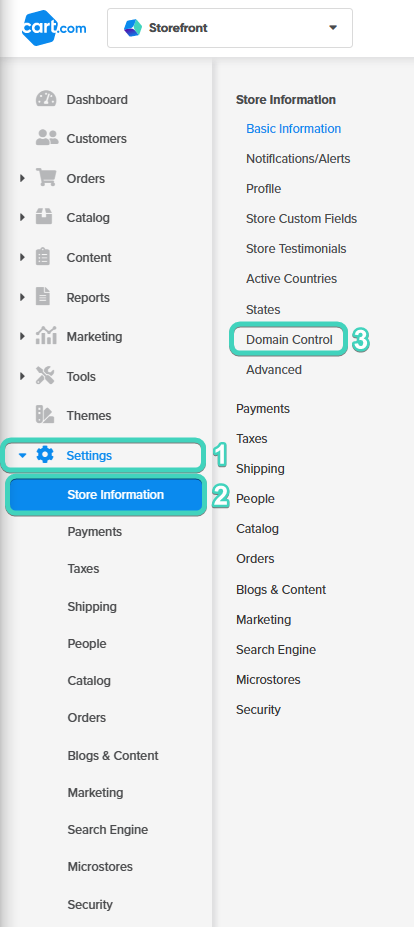
Task: Expand the Marketing section arrow
Action: (22, 336)
